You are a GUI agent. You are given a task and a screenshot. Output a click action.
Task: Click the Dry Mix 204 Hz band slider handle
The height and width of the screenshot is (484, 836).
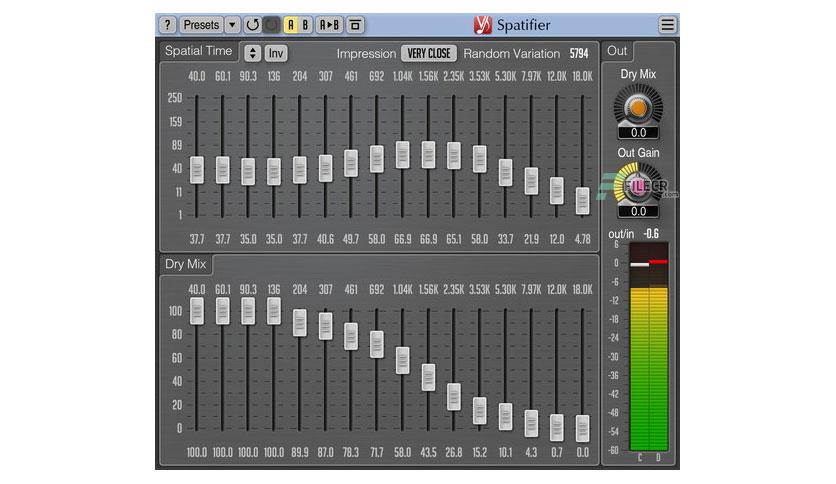pos(300,322)
